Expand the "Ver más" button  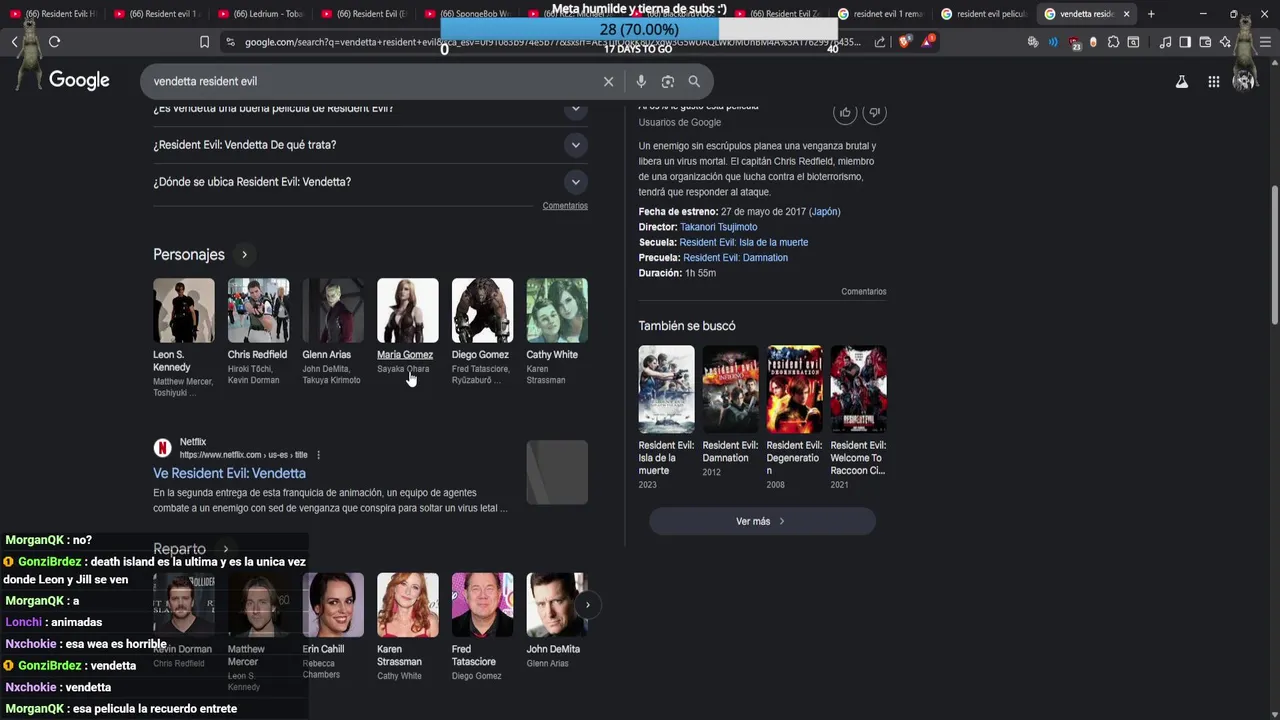coord(762,521)
